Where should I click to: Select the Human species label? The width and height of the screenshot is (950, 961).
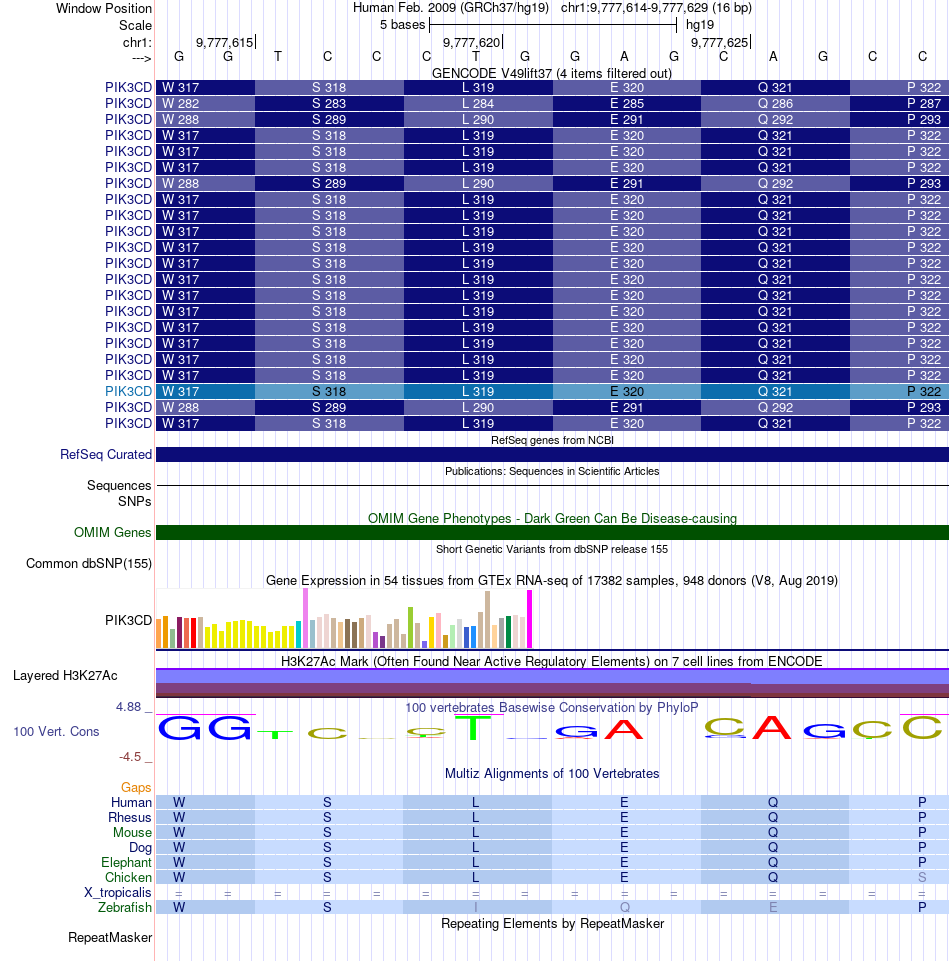pos(131,802)
